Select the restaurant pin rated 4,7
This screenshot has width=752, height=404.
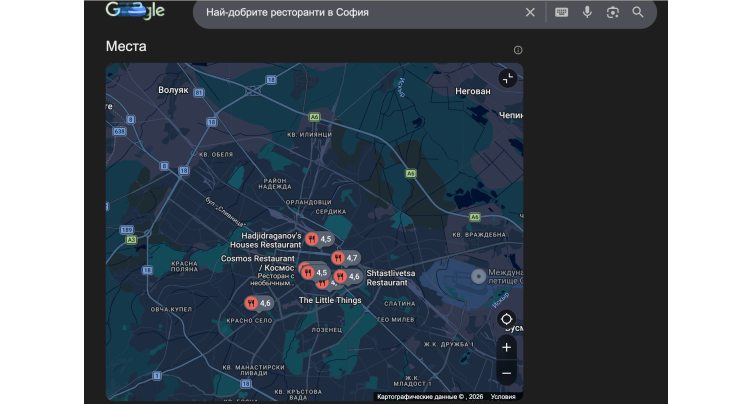pyautogui.click(x=345, y=258)
